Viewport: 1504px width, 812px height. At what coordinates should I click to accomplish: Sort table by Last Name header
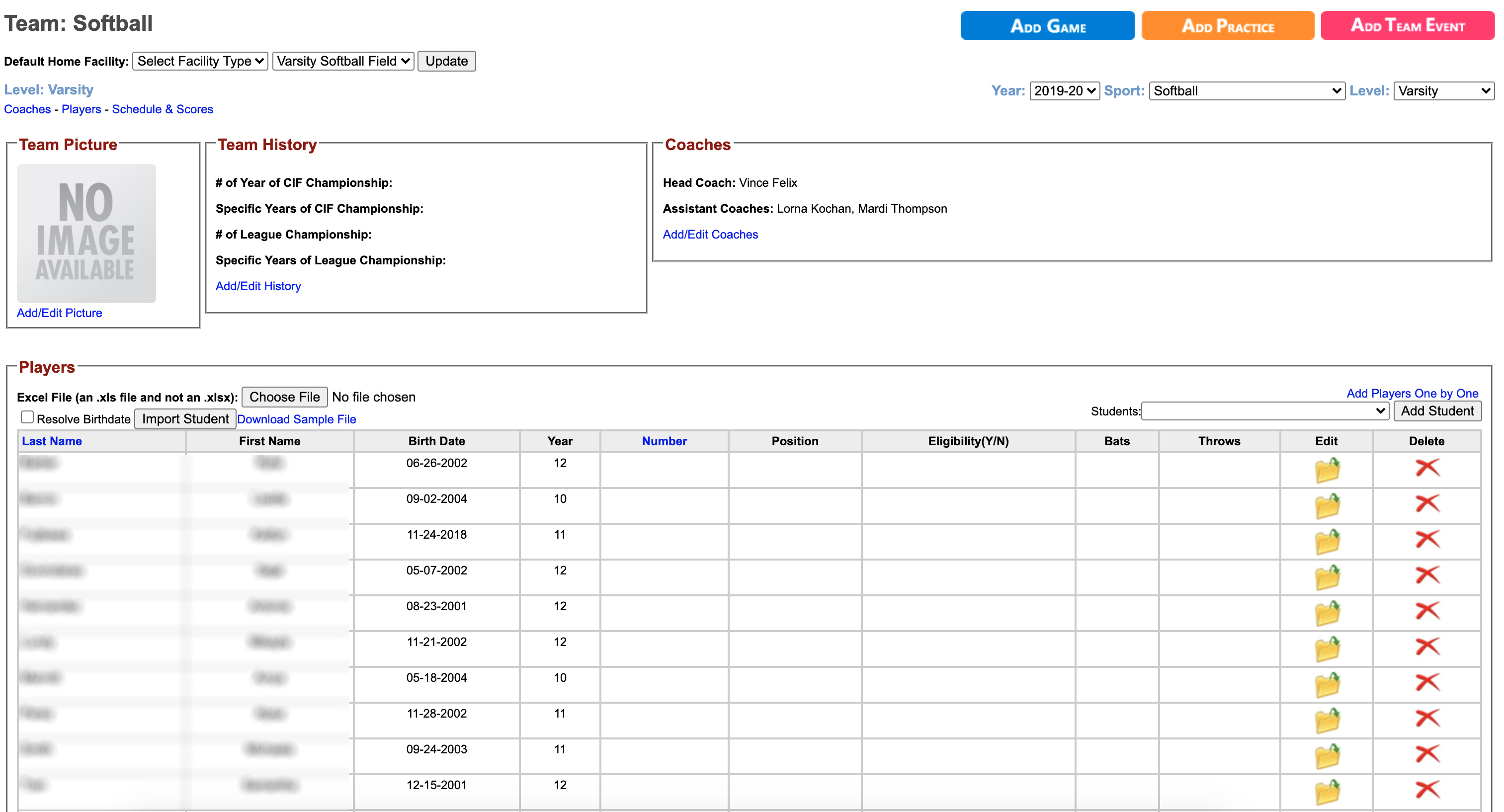pyautogui.click(x=52, y=441)
